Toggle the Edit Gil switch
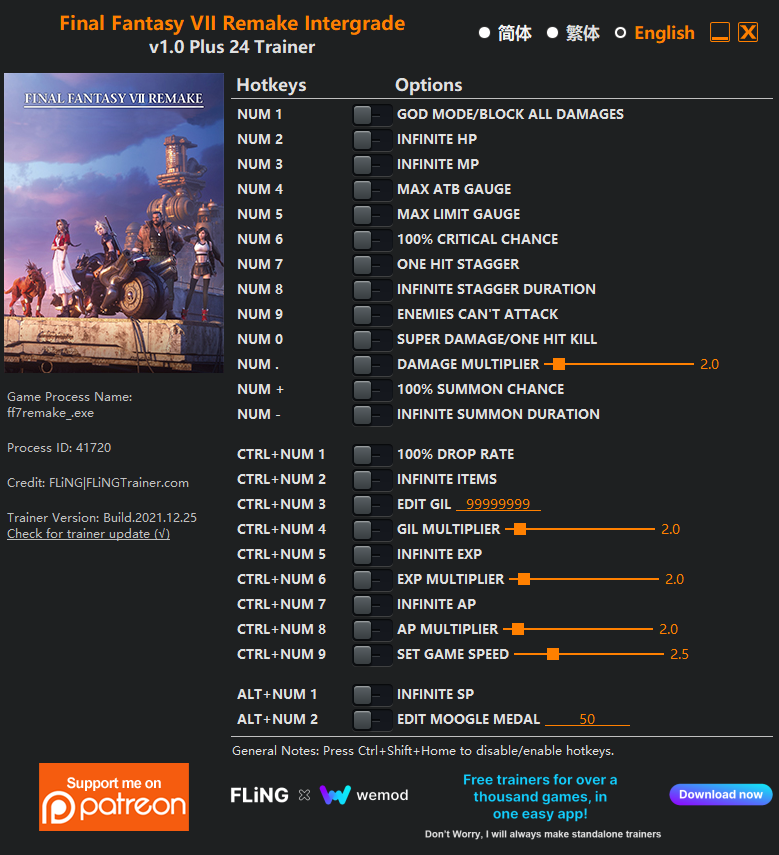 tap(372, 505)
